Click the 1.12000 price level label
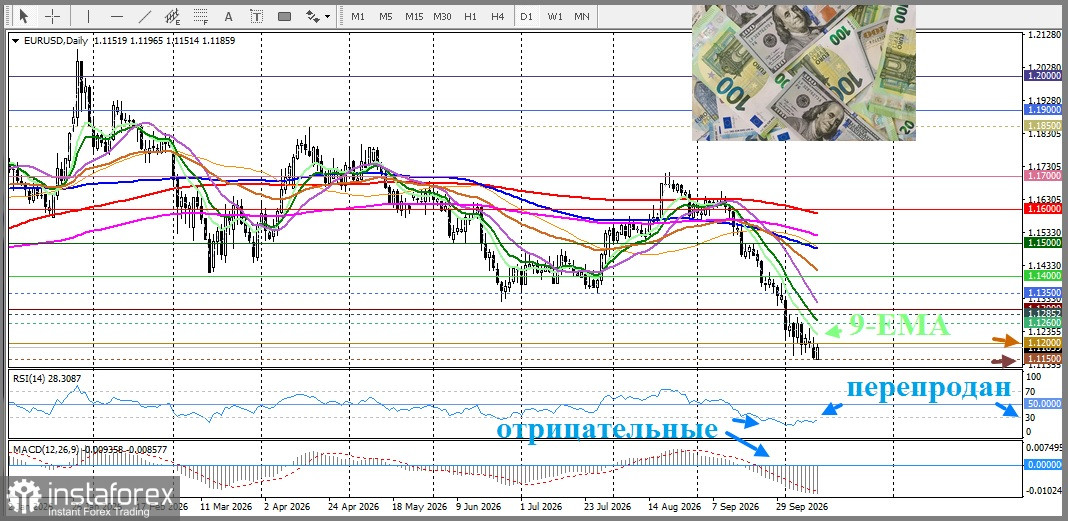 tap(1043, 343)
